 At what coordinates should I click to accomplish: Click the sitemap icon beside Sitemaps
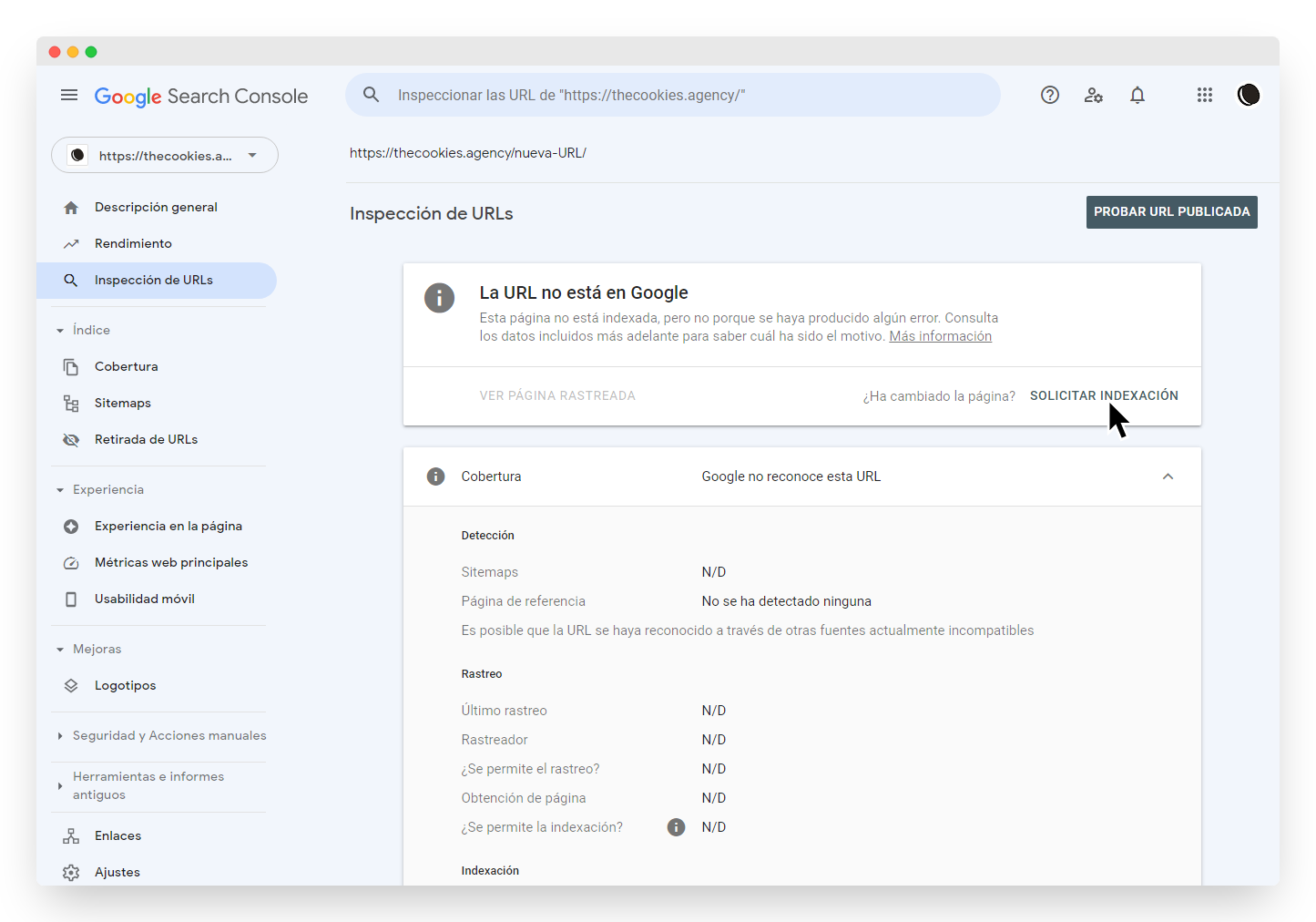point(71,404)
